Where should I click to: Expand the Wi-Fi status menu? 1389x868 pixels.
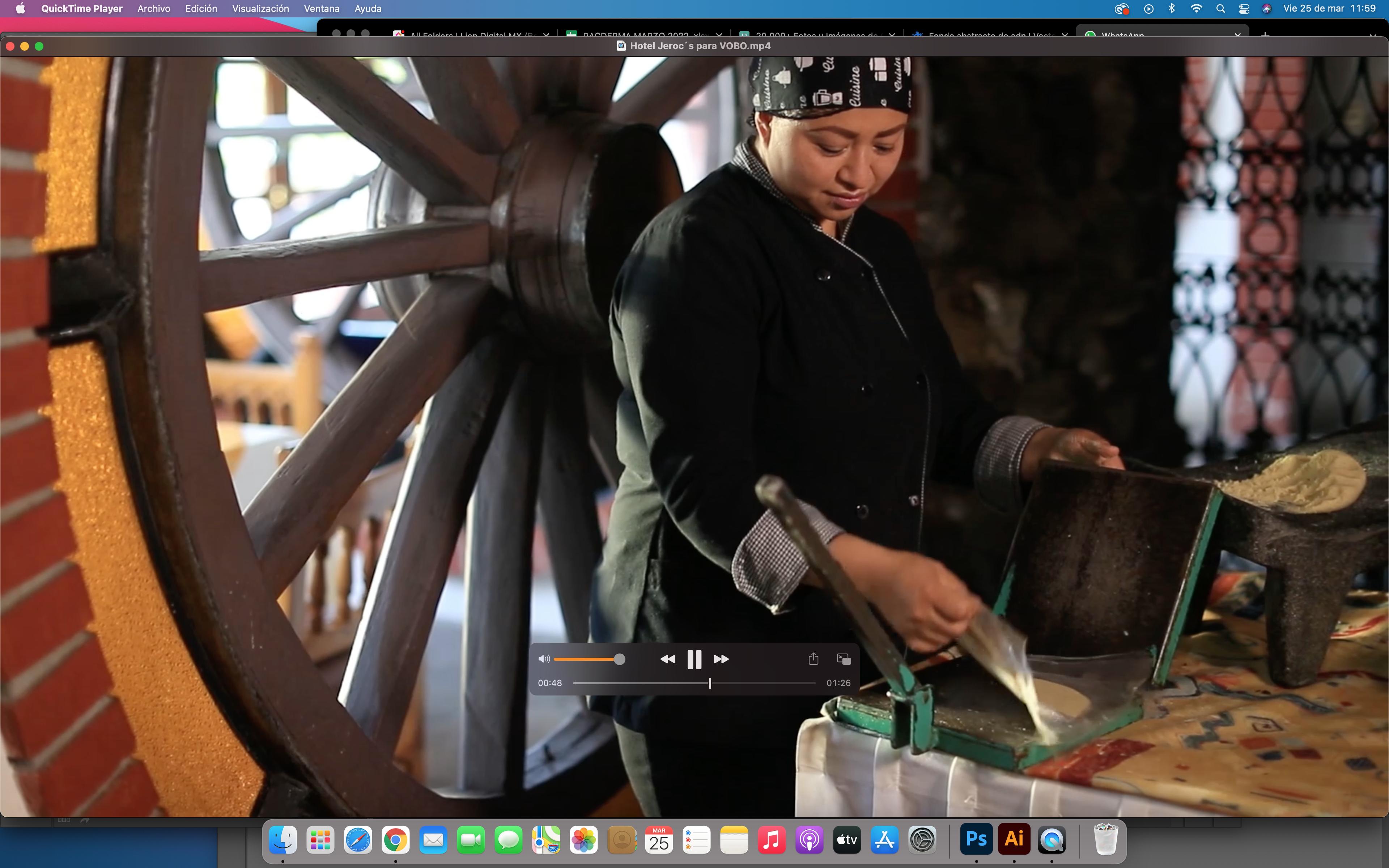1196,9
